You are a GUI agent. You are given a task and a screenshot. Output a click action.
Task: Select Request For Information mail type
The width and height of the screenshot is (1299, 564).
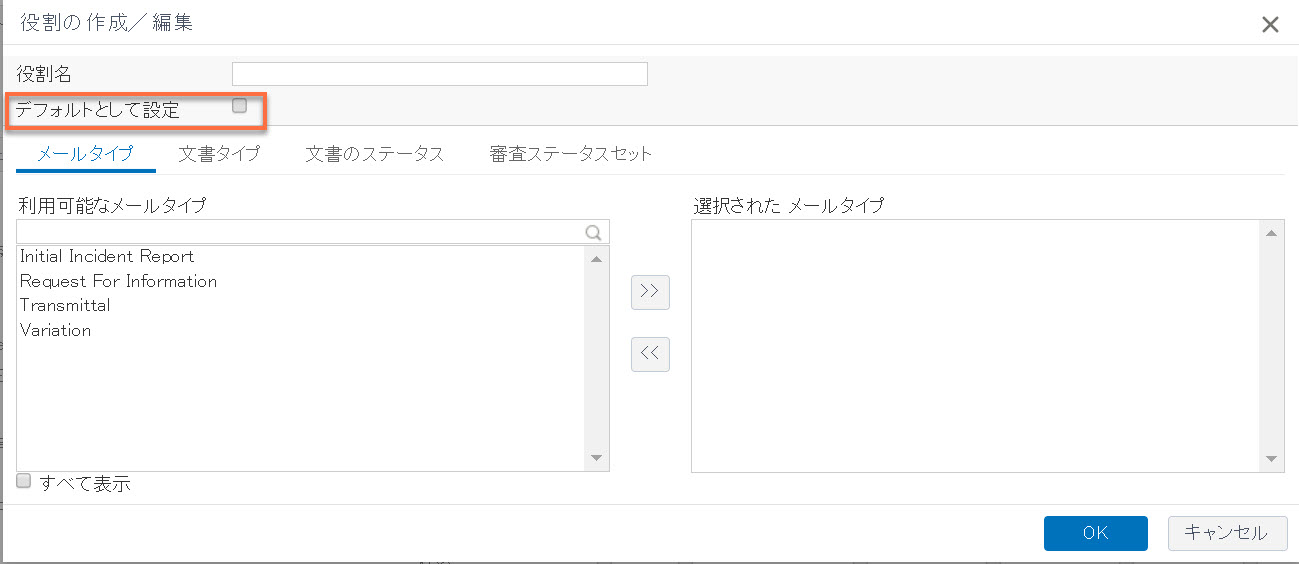pyautogui.click(x=300, y=281)
